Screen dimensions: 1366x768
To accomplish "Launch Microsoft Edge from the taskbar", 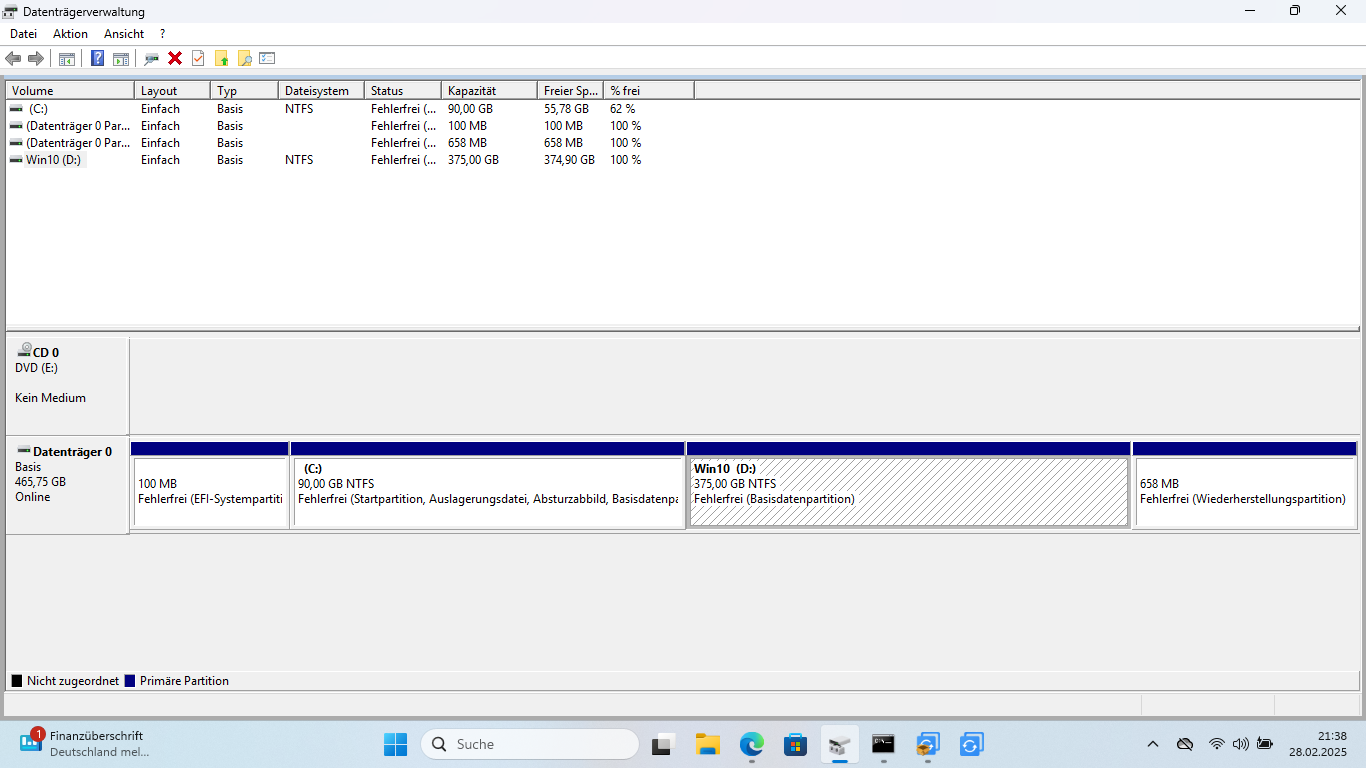I will click(752, 744).
